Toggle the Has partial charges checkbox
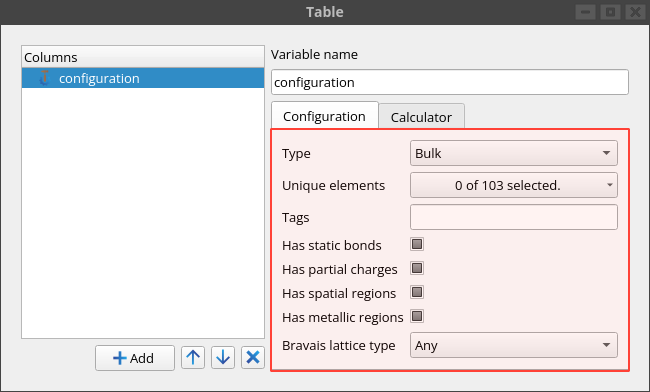This screenshot has width=650, height=392. click(417, 268)
